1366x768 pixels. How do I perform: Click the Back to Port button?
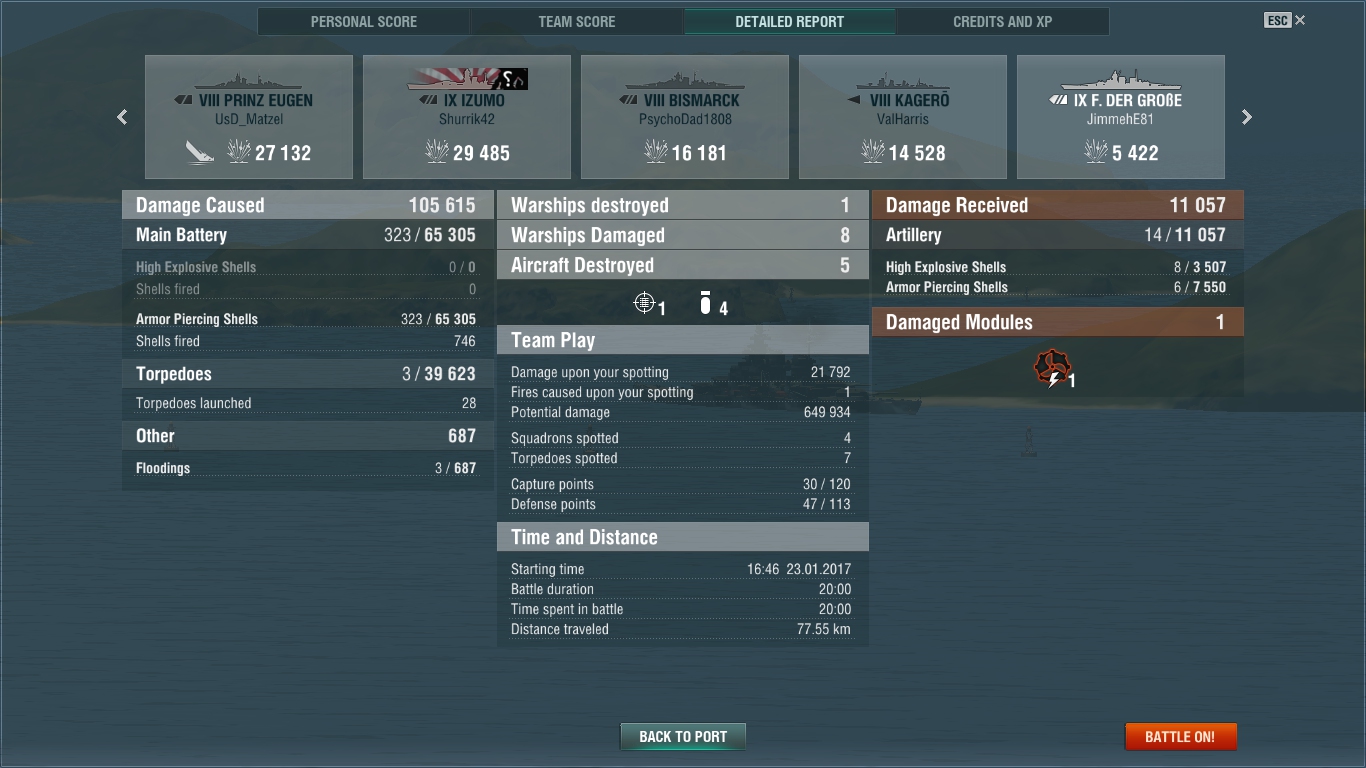tap(683, 737)
